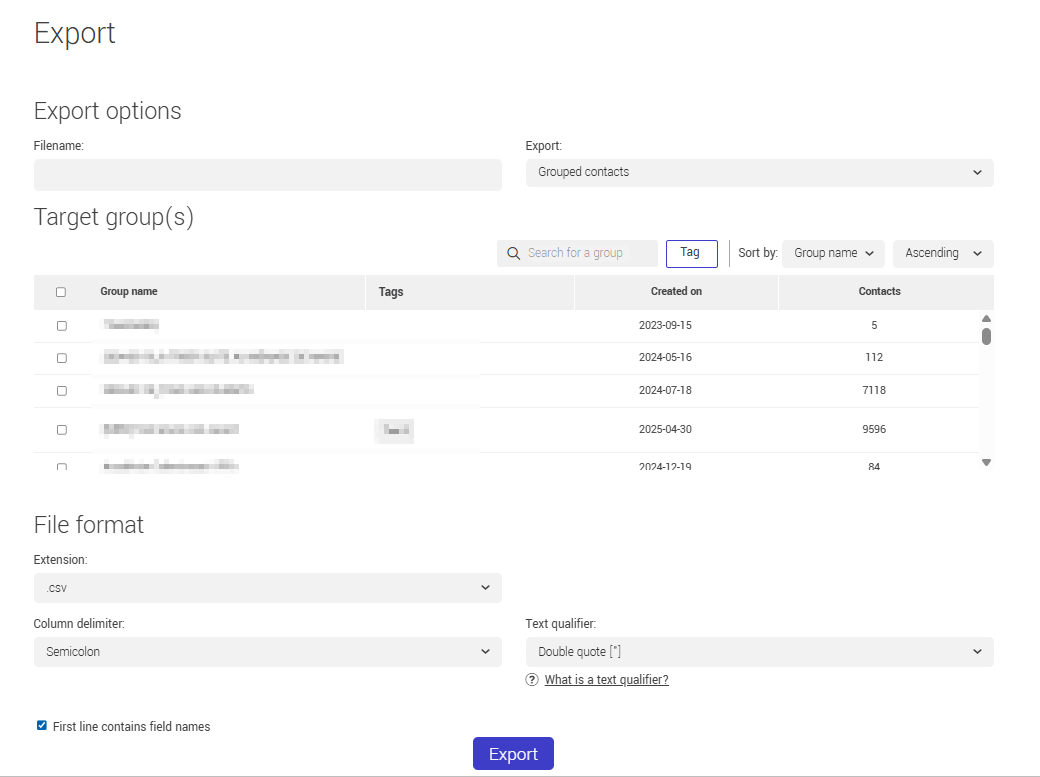This screenshot has width=1040, height=777.
Task: Click the group list scrollbar thumb
Action: pyautogui.click(x=986, y=337)
